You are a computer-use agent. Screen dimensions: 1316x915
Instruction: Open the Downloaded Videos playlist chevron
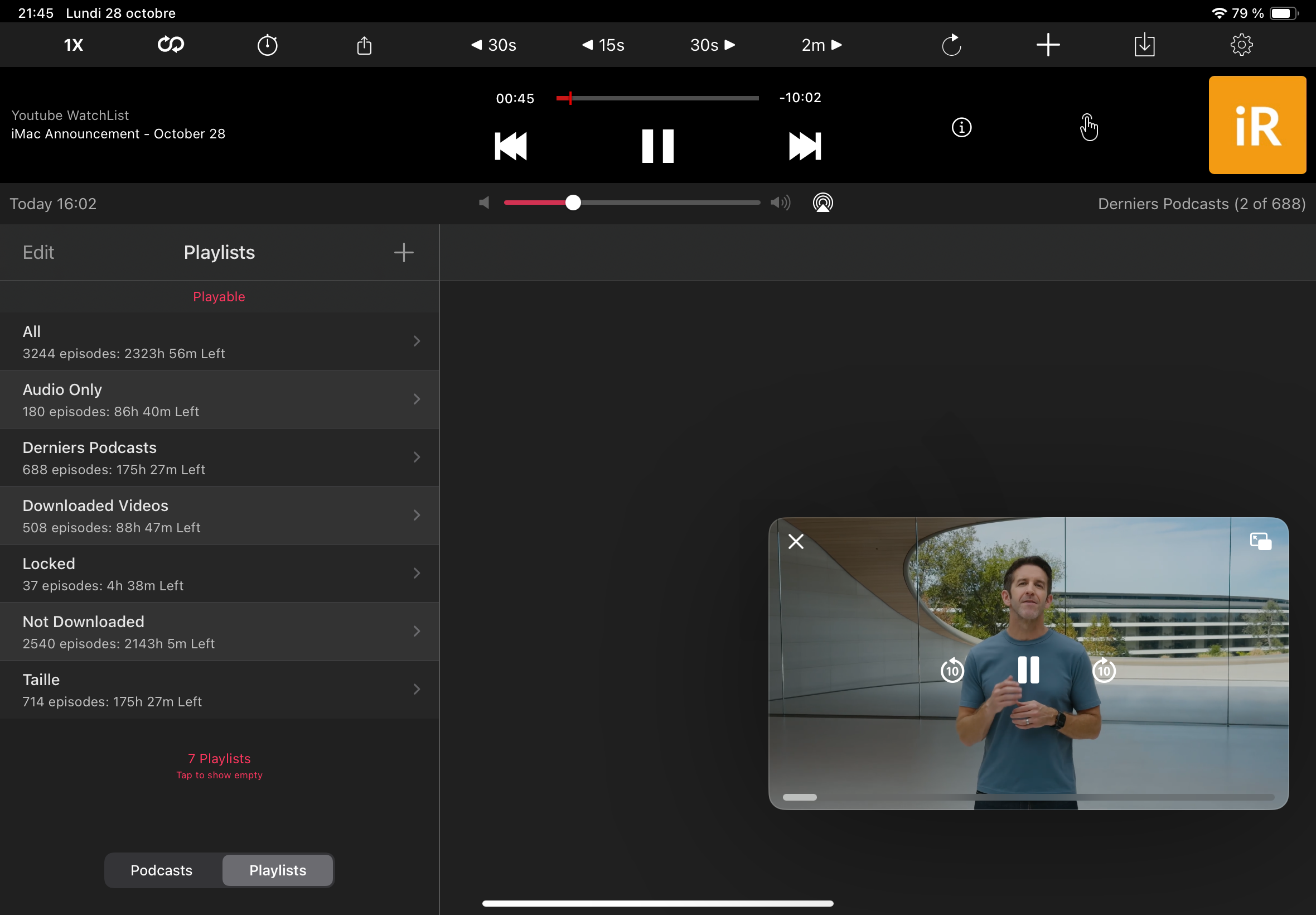[417, 516]
